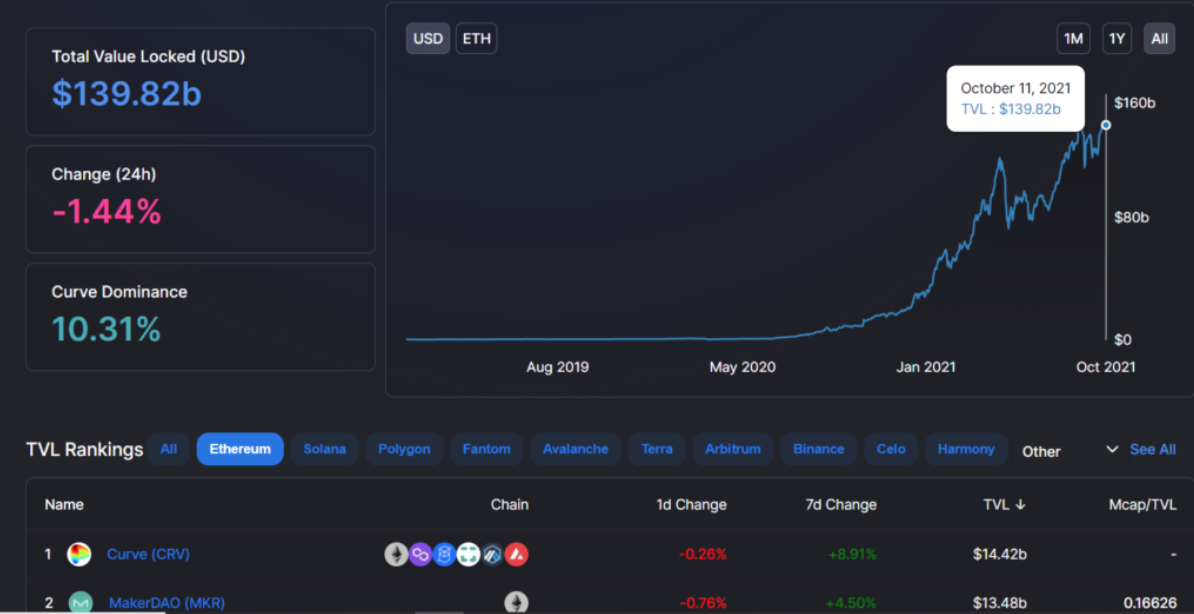The width and height of the screenshot is (1194, 614).
Task: Click the Total Value Locked $139.82b value
Action: 126,93
